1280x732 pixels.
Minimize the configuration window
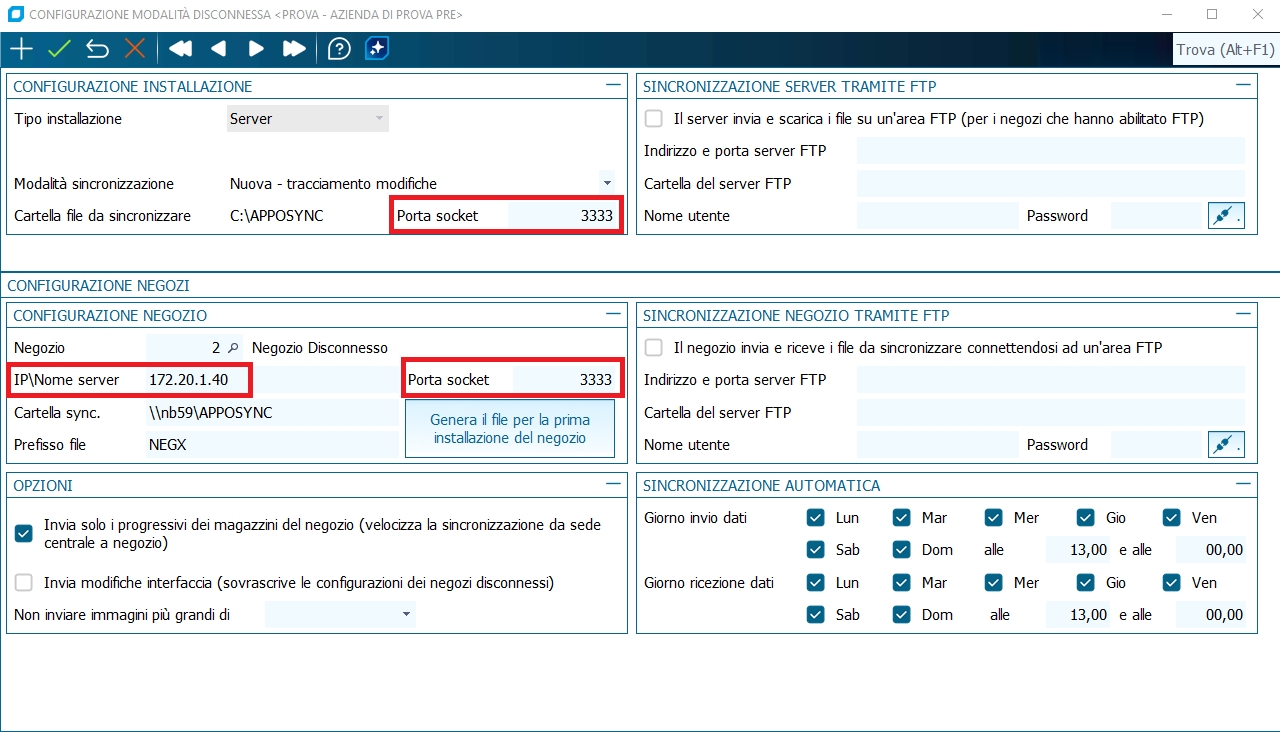click(x=1166, y=15)
